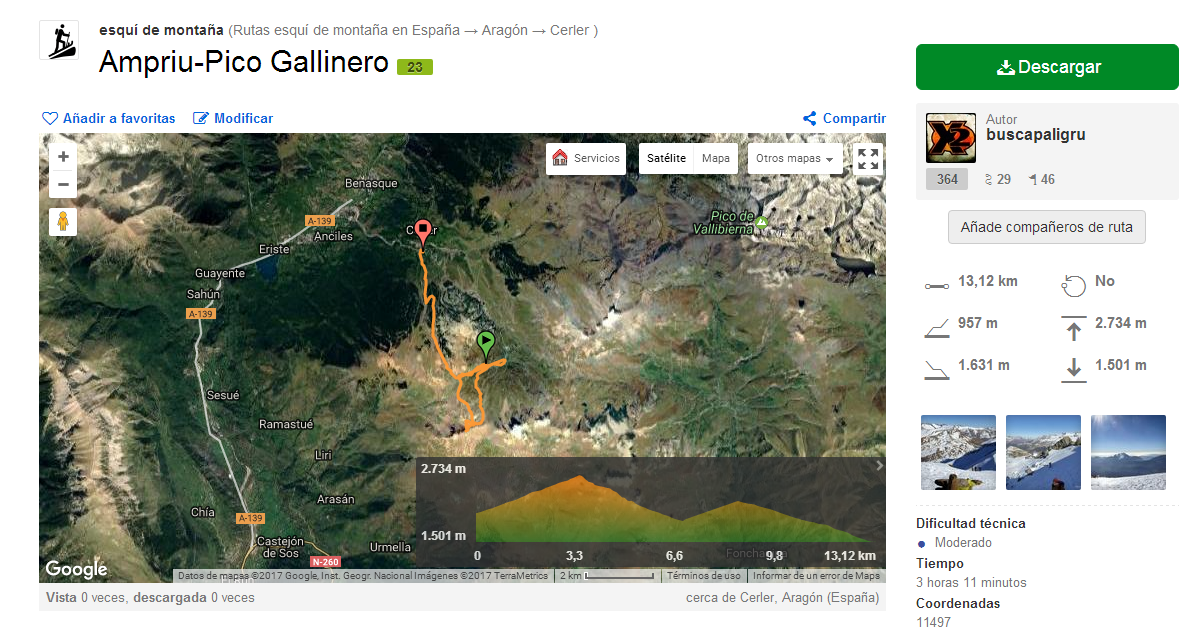
Task: Switch map to Mapa view
Action: point(716,159)
